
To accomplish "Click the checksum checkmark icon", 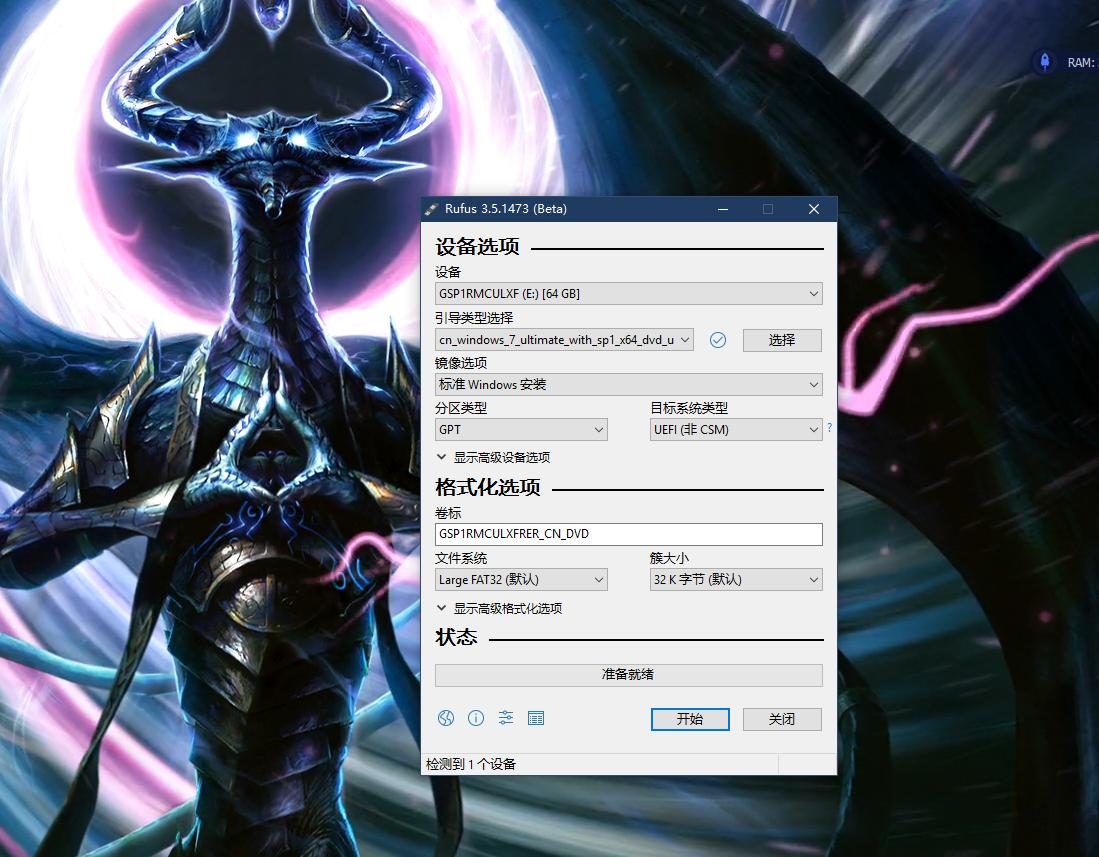I will (x=718, y=340).
